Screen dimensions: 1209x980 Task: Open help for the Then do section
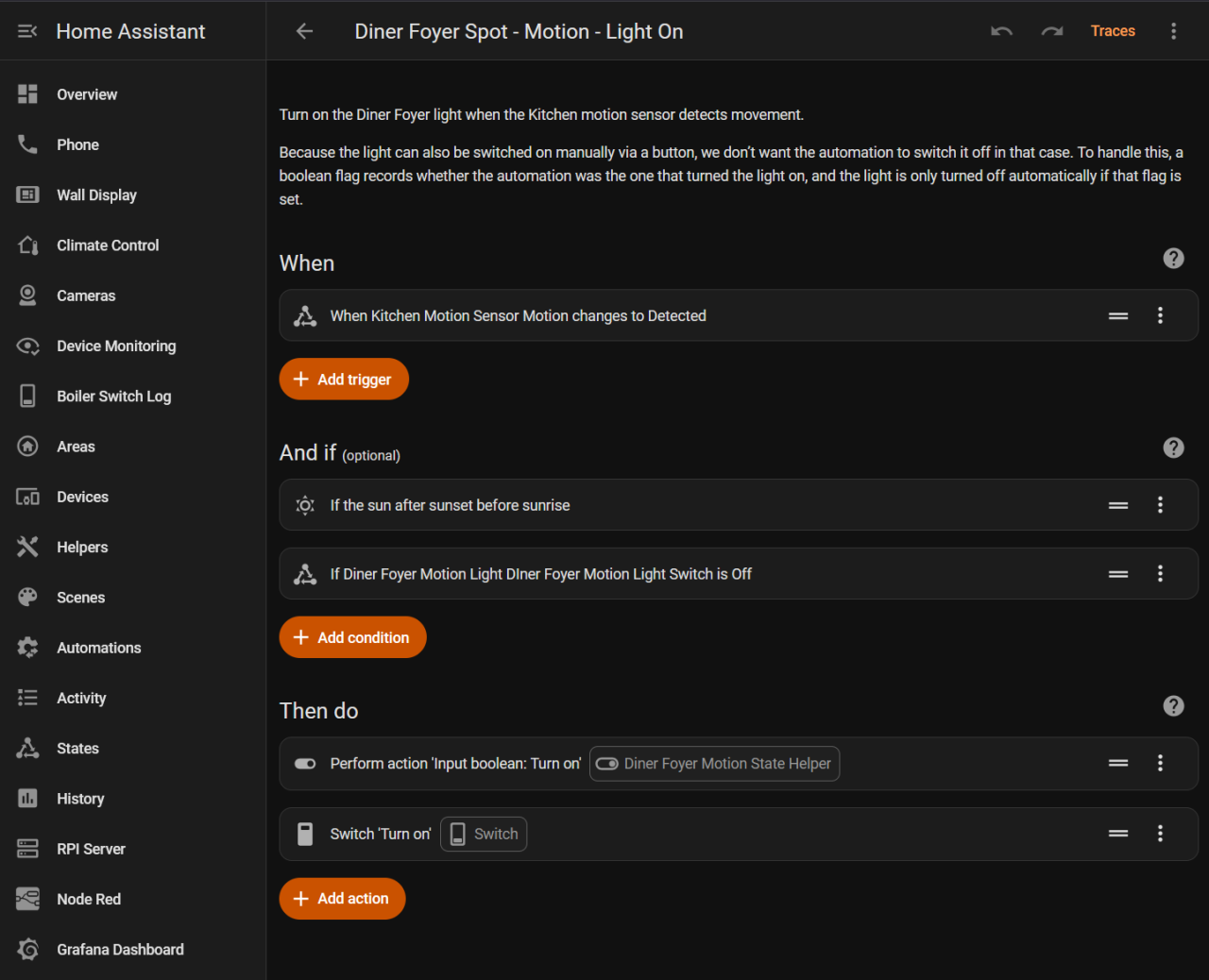tap(1173, 706)
